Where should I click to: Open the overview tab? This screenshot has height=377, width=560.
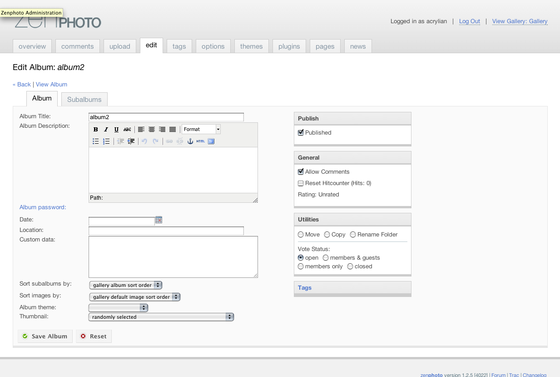point(32,46)
